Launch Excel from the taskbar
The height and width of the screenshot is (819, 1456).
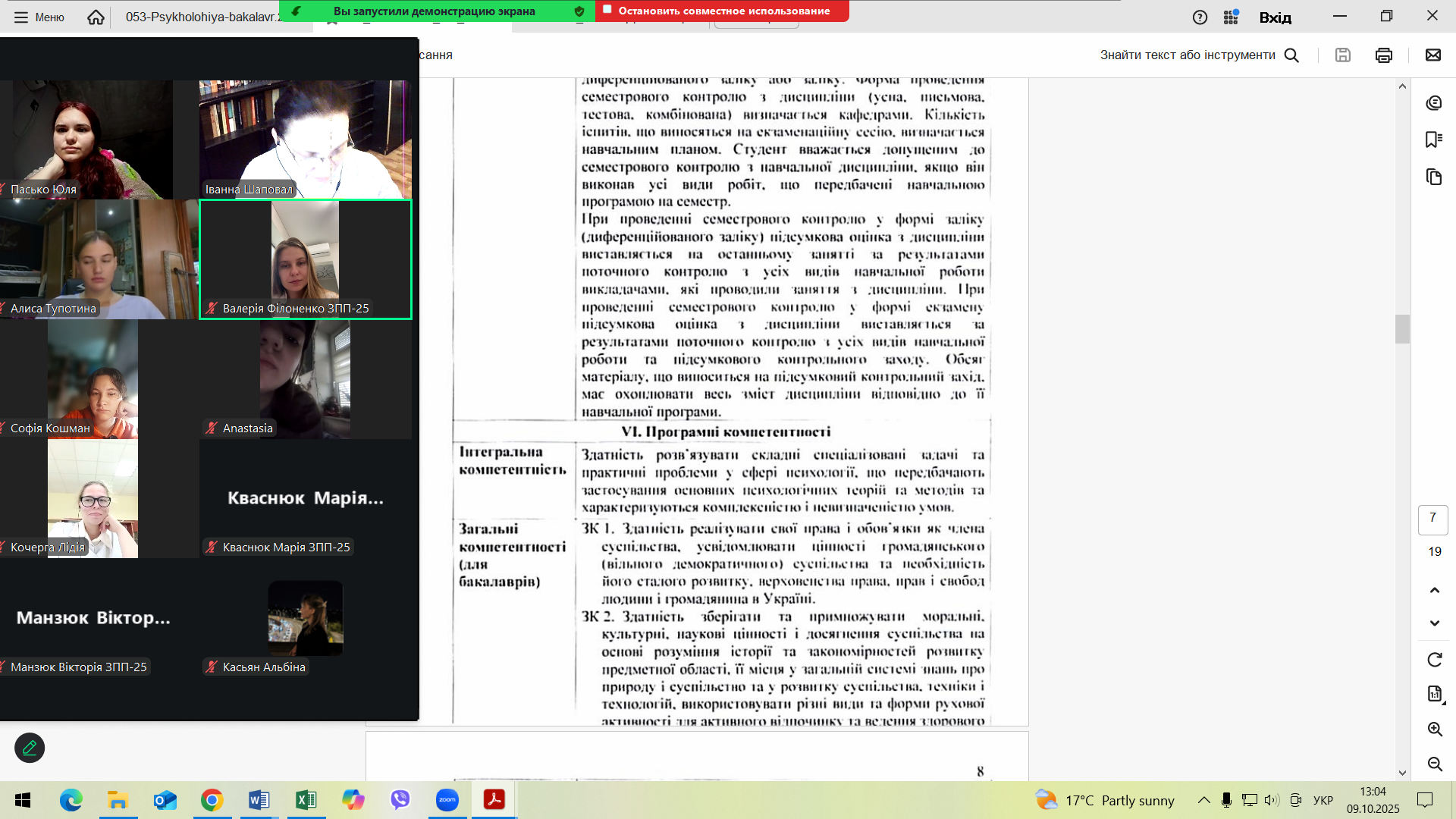pos(306,800)
